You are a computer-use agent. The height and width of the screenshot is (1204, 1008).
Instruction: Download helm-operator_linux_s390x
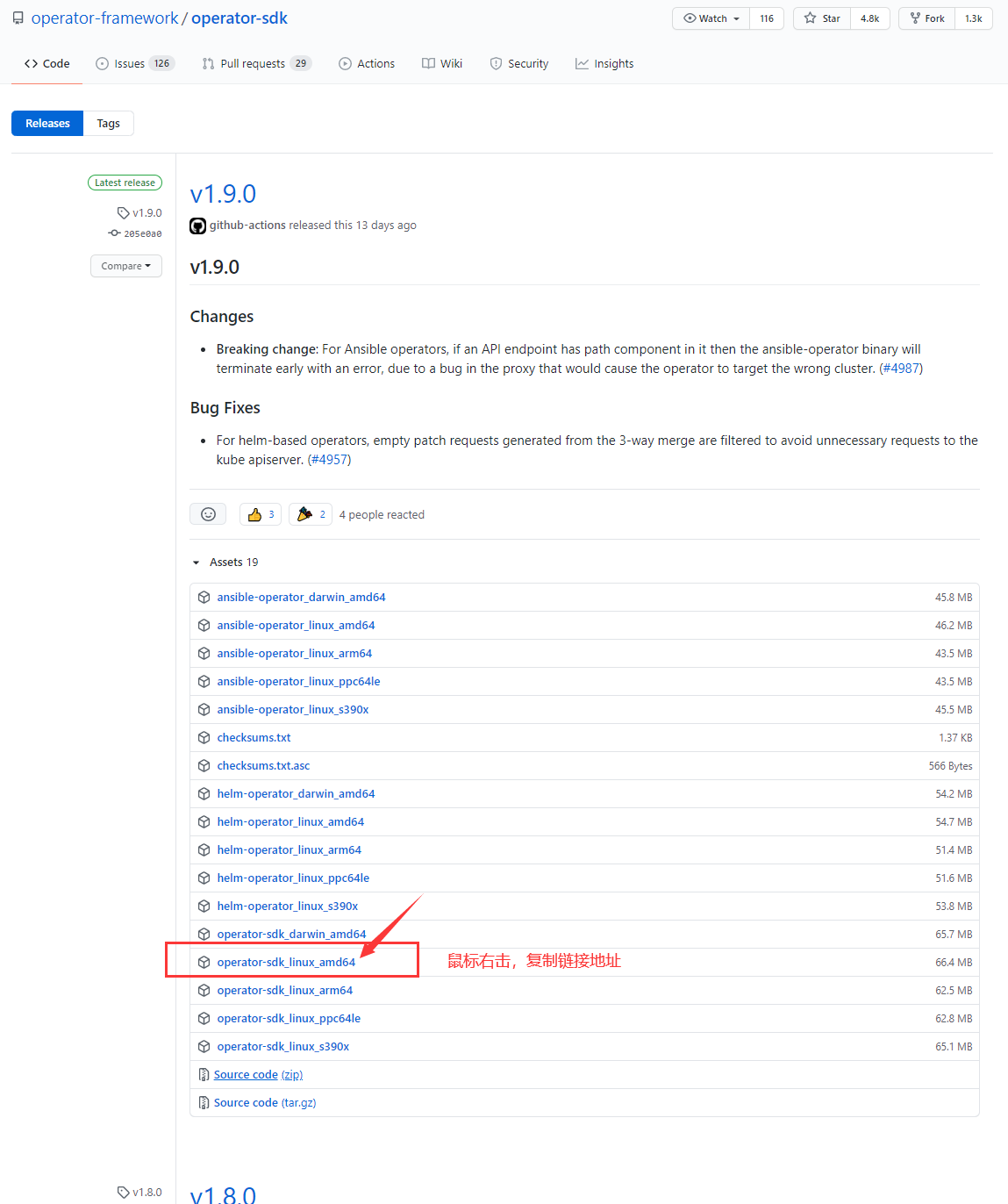(x=288, y=906)
